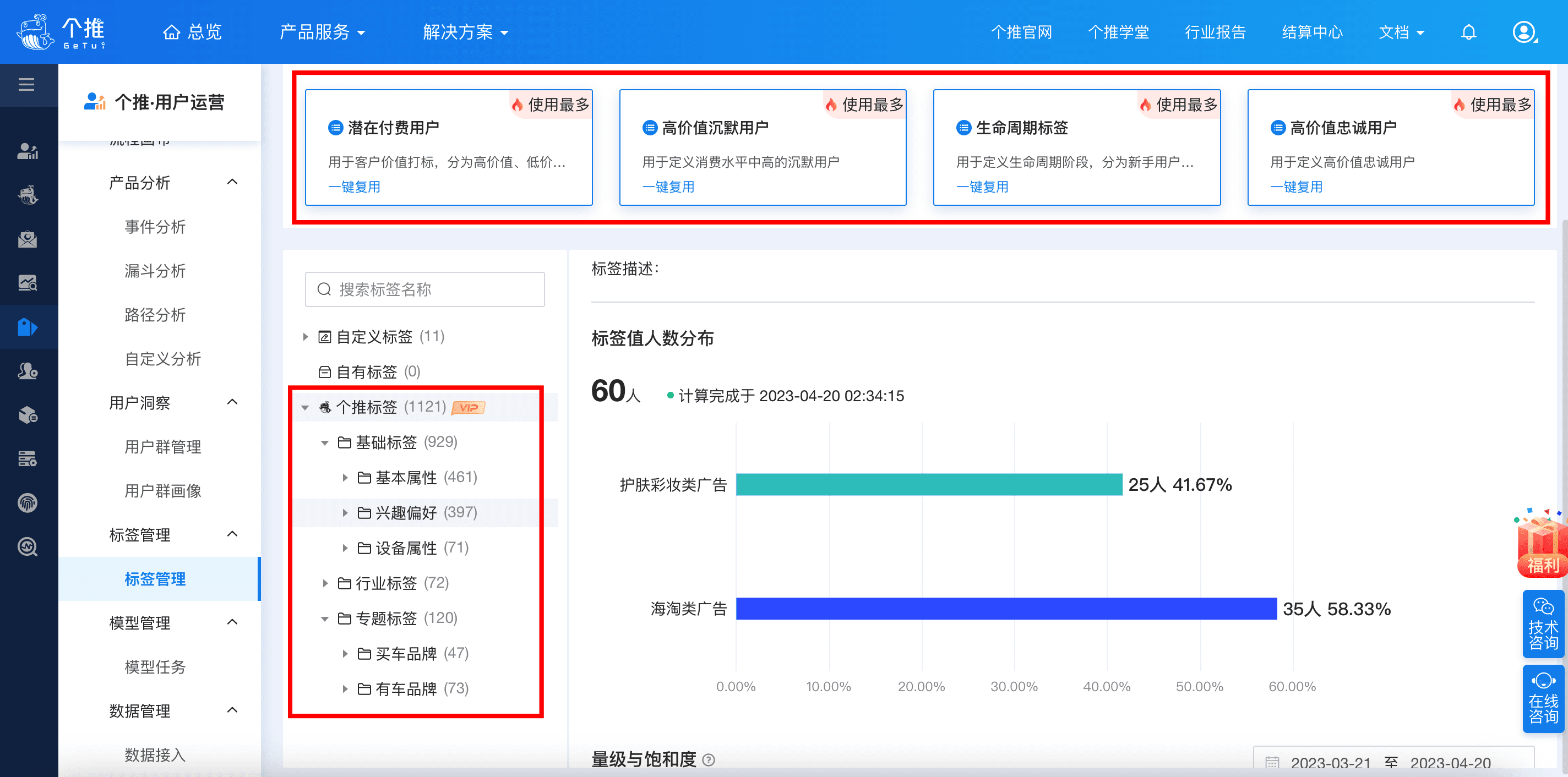Click the envelope message sidebar icon
This screenshot has height=777, width=1568.
pyautogui.click(x=28, y=239)
